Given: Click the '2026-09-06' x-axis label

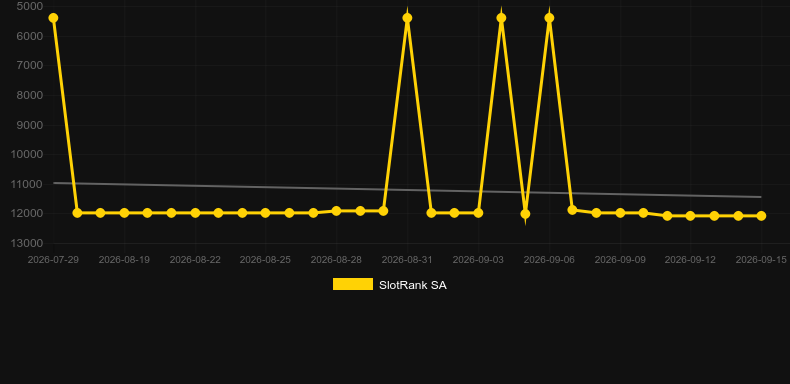Looking at the screenshot, I should [549, 260].
